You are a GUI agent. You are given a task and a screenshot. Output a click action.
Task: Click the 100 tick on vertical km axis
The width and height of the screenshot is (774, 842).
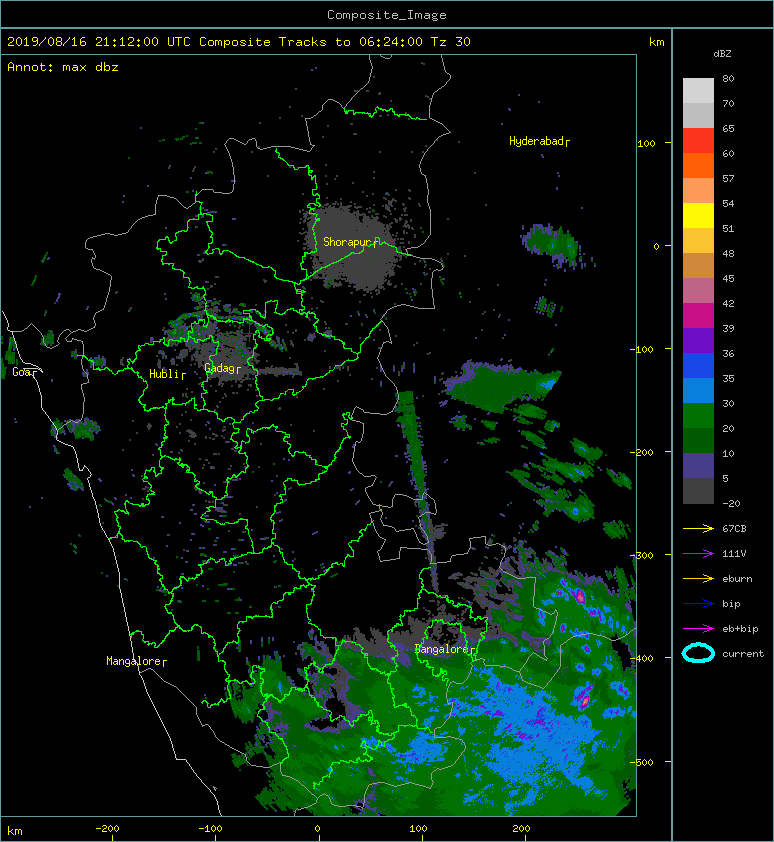tap(647, 143)
